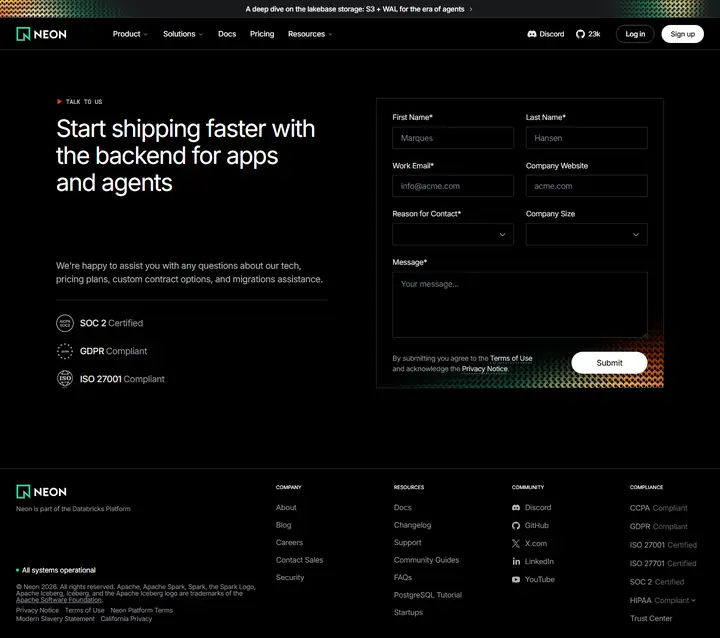
Task: Go to the Docs page from header
Action: click(x=227, y=34)
